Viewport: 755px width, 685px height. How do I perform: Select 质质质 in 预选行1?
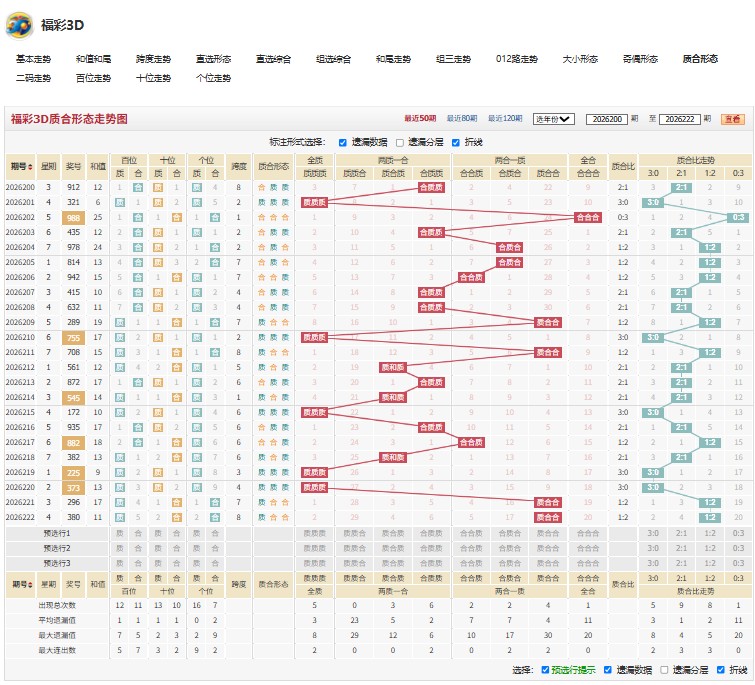(314, 533)
